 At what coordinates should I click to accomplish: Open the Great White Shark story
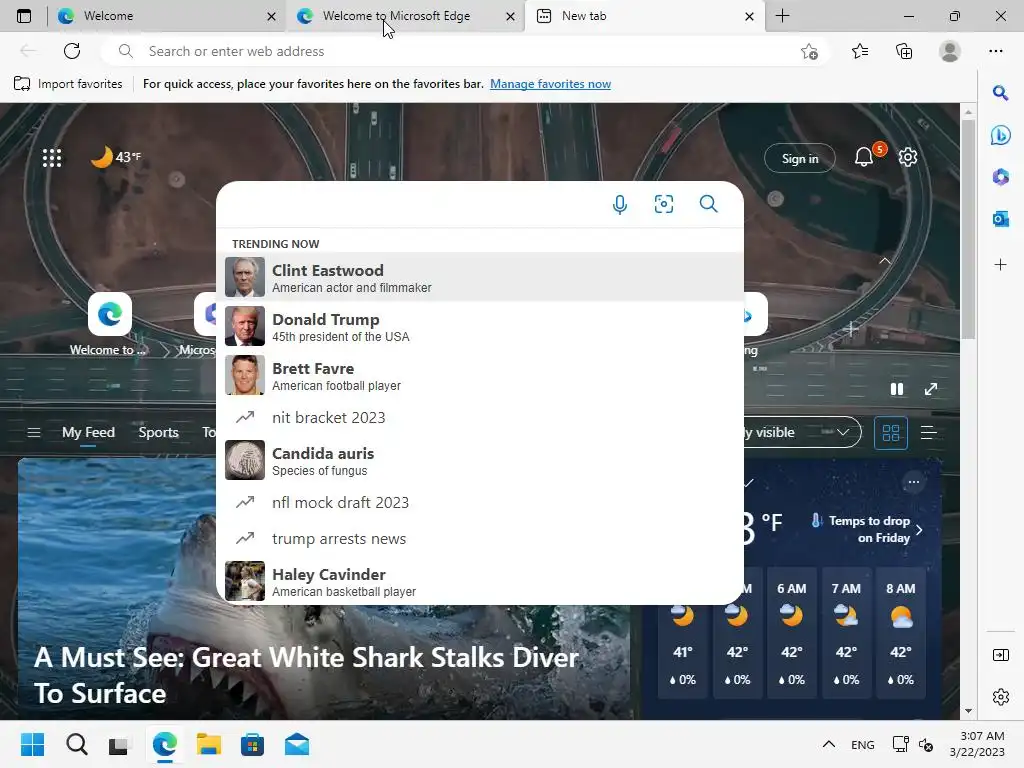point(324,588)
